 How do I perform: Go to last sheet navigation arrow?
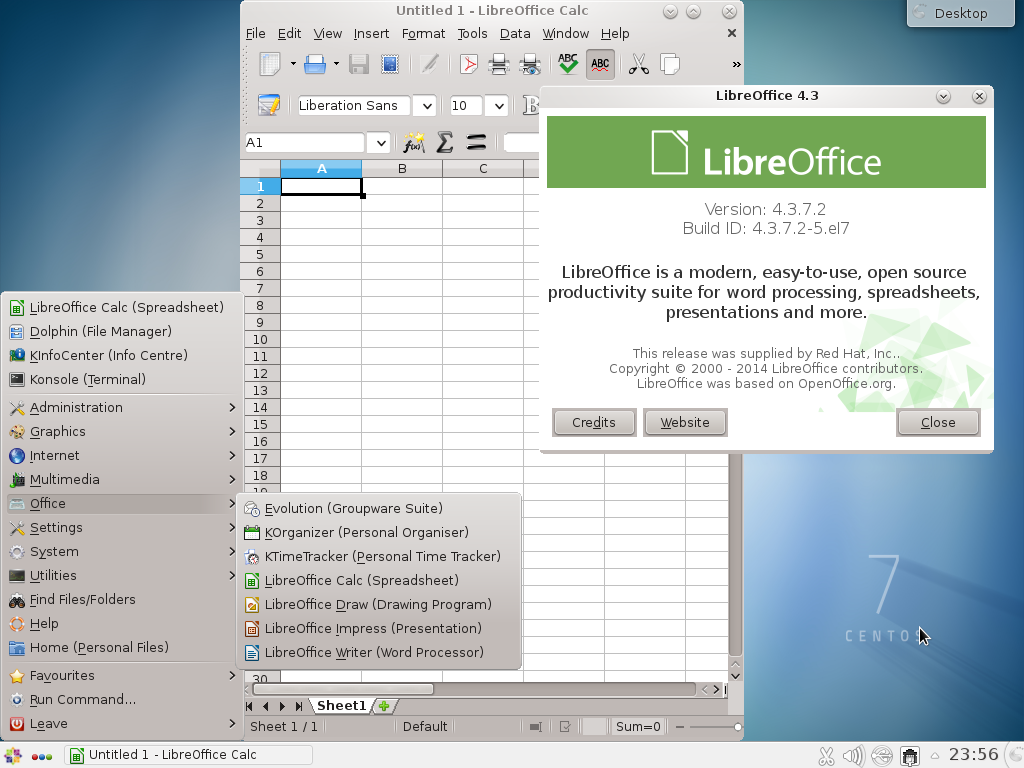(x=298, y=706)
